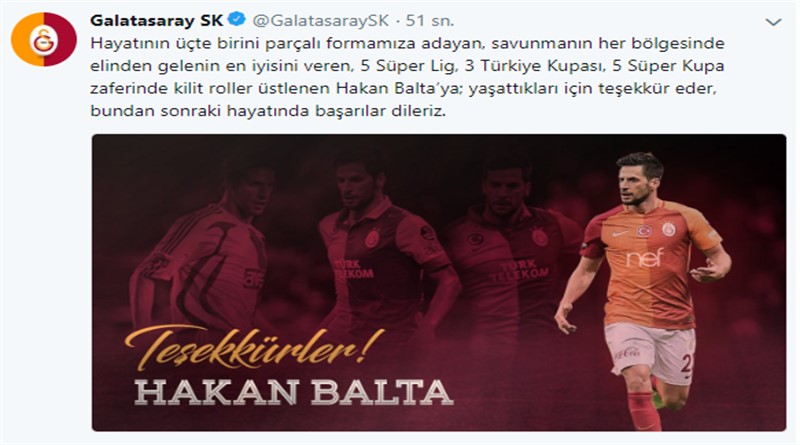Expand the tweet options chevron
The image size is (800, 445).
tap(773, 22)
